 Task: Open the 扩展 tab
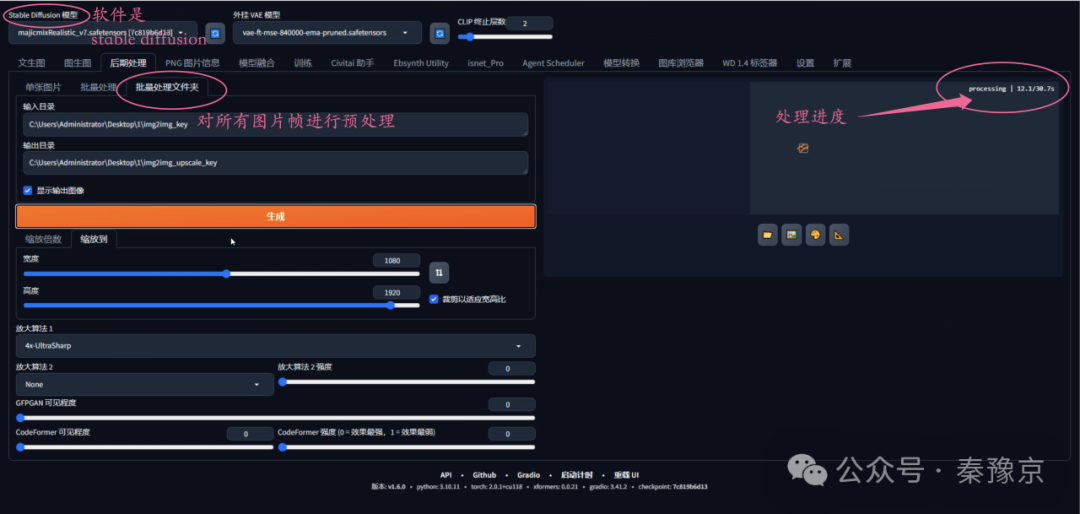coord(842,63)
